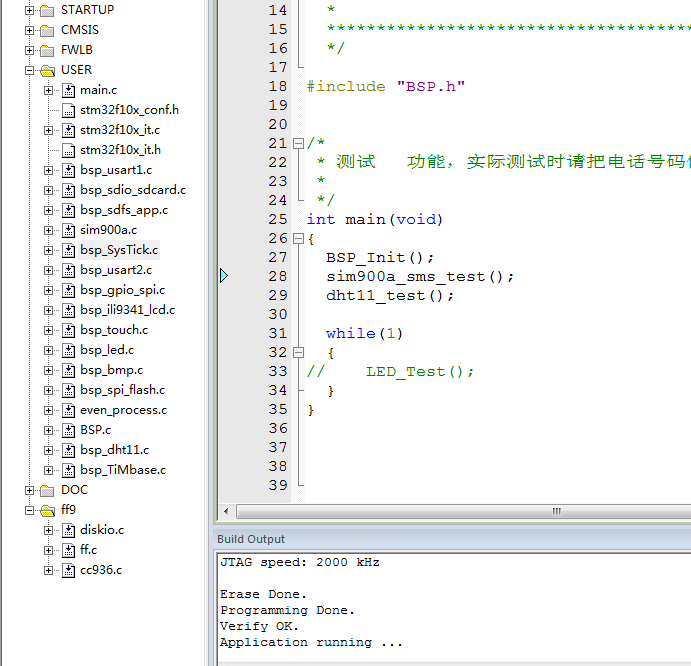The height and width of the screenshot is (666, 691).
Task: Click the bsp_ili9341_lcd.c file icon
Action: [68, 310]
